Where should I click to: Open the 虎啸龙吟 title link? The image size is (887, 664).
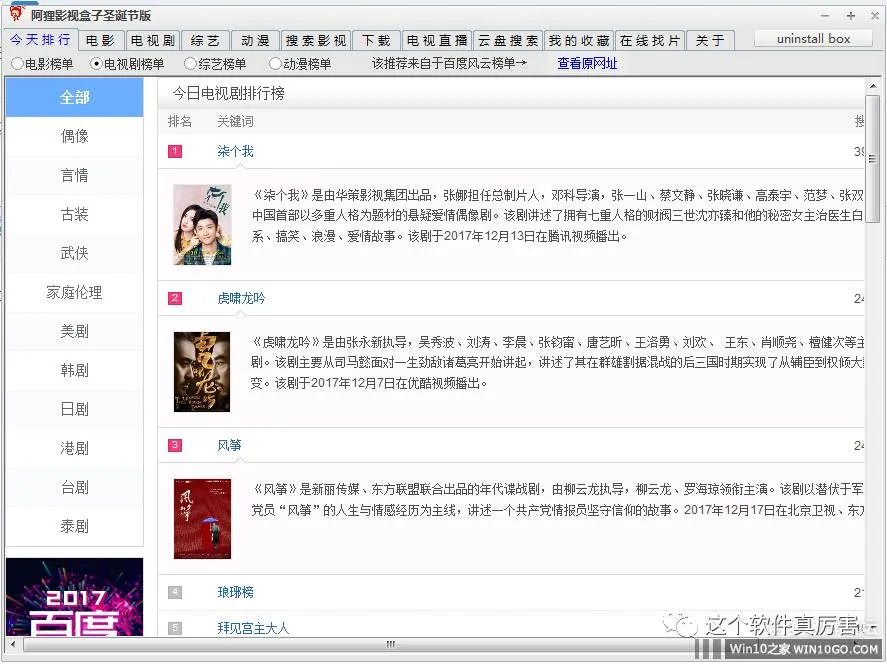(x=242, y=298)
